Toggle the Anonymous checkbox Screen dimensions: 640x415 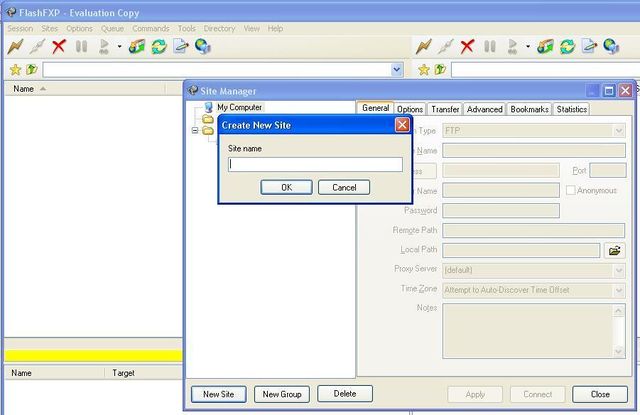571,190
